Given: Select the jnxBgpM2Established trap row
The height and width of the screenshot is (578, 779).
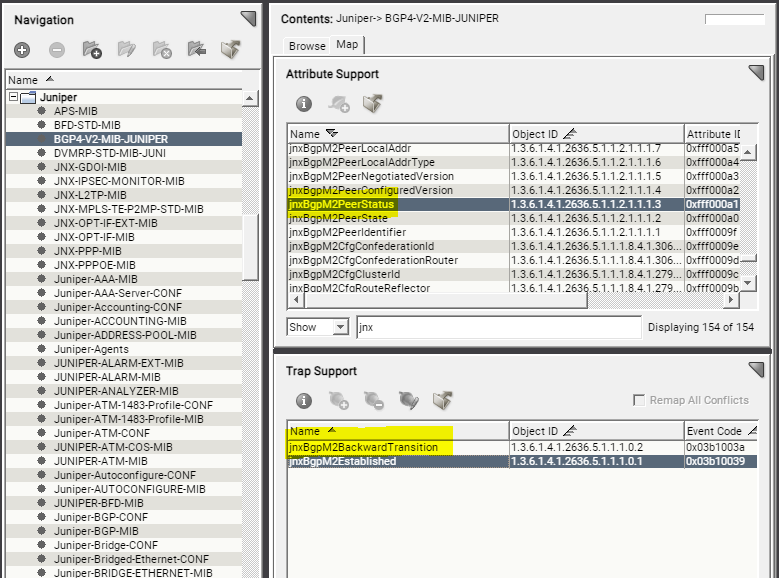Looking at the screenshot, I should click(522, 461).
